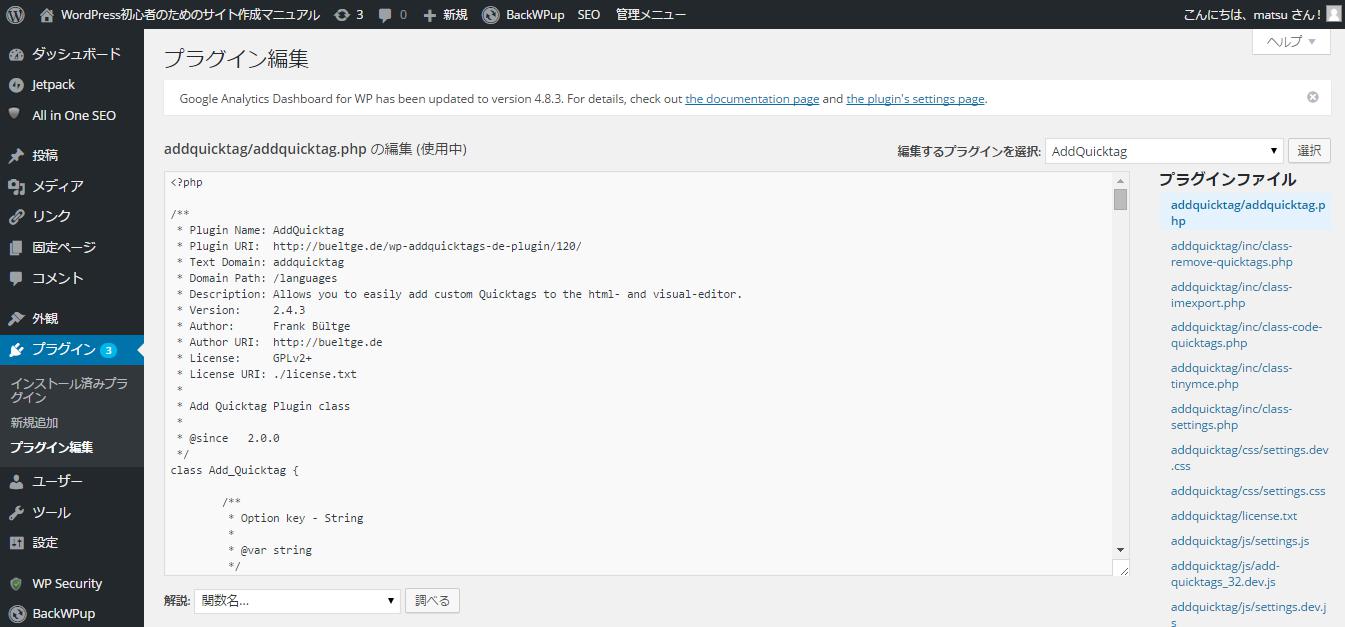Click the BackWPup icon in top bar
The image size is (1345, 627).
click(x=490, y=15)
